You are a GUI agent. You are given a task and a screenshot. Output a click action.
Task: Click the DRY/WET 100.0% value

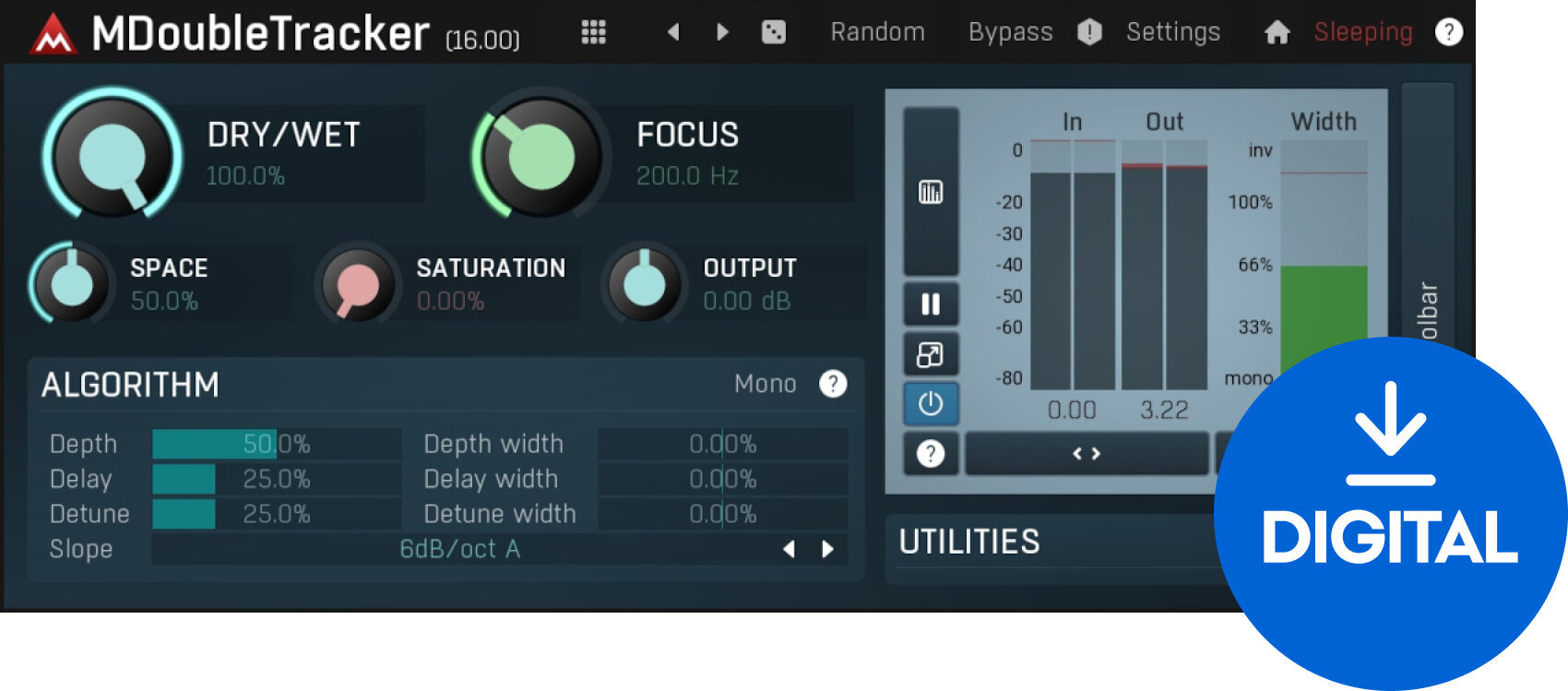tap(245, 176)
